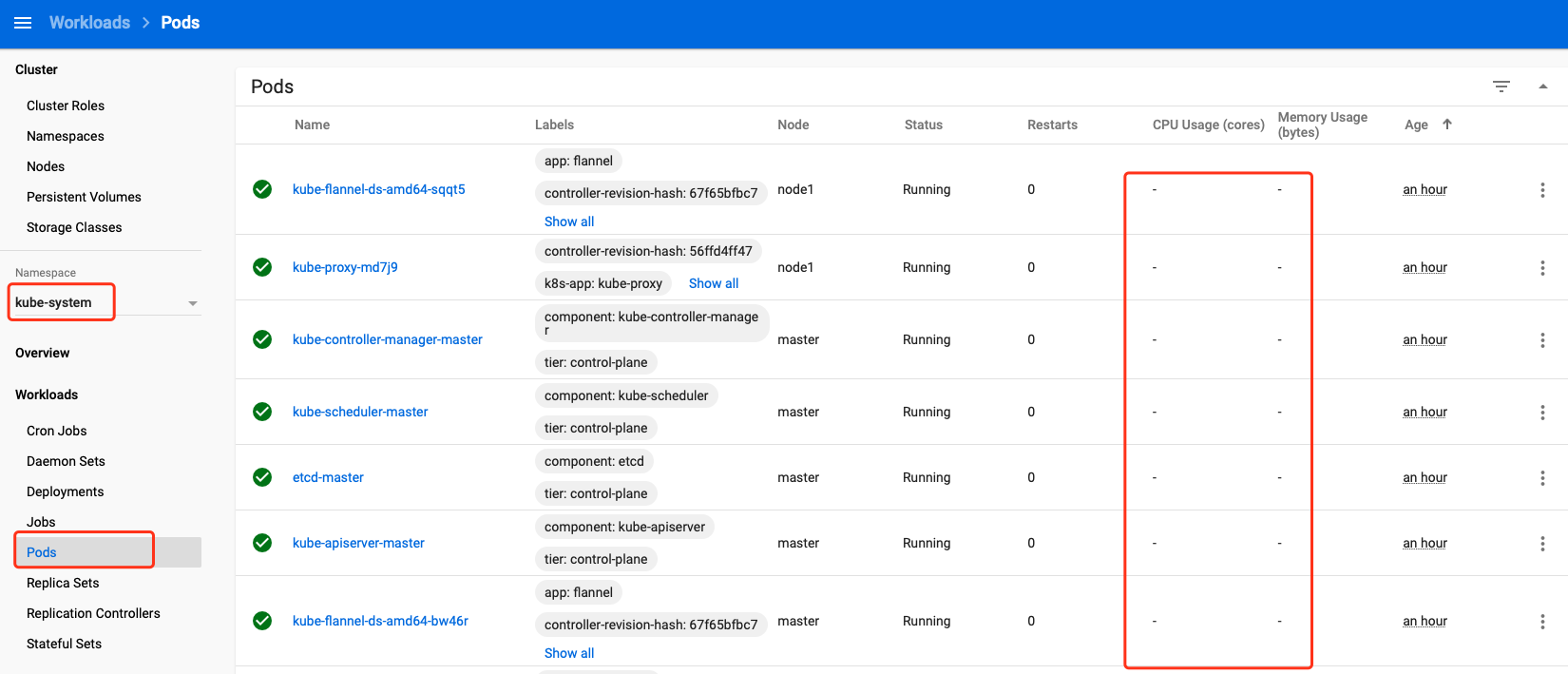Show all labels for kube-flannel-ds-amd64-sqqt5
The height and width of the screenshot is (674, 1568).
(569, 221)
